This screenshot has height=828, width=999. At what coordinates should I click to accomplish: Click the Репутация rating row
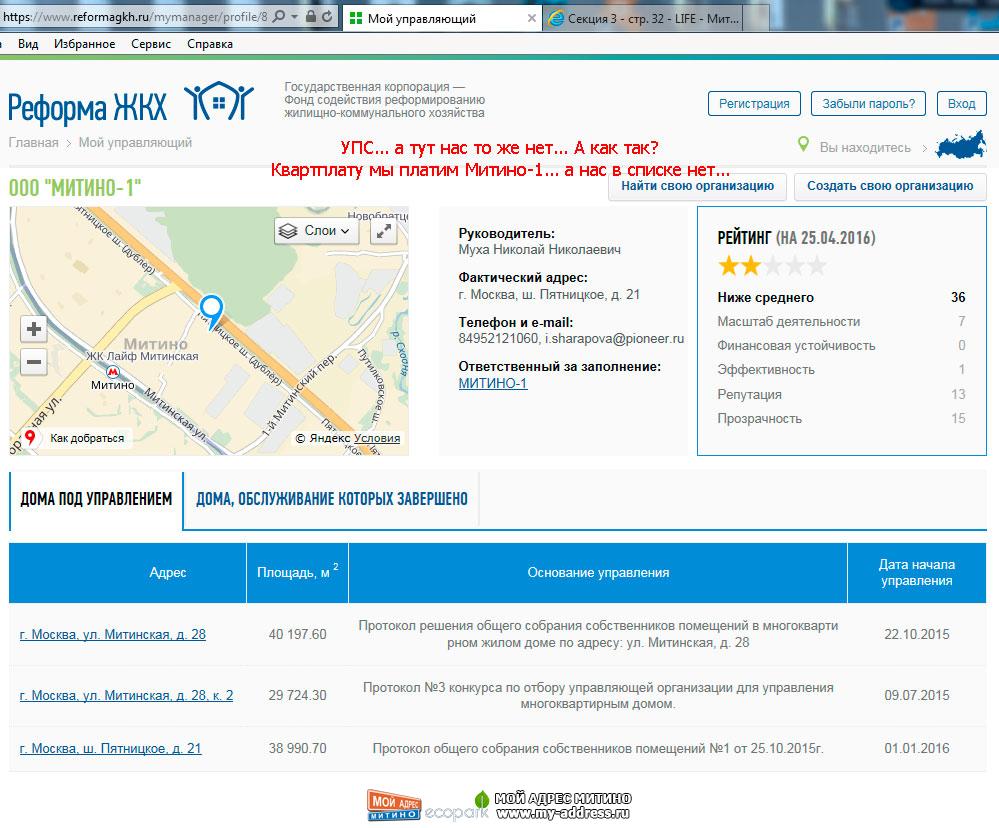pos(841,394)
